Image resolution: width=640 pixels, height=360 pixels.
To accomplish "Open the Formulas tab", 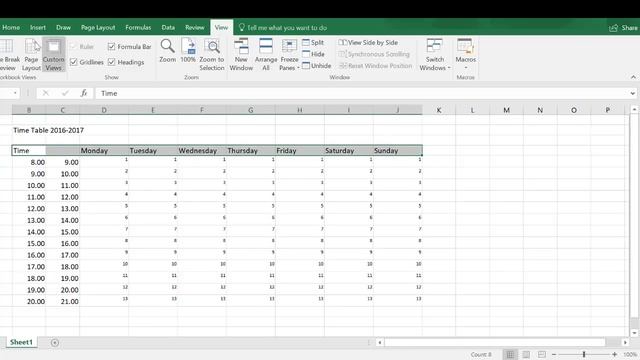I will tap(138, 27).
